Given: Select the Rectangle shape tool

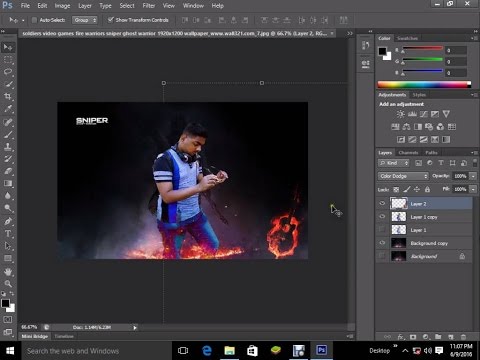Looking at the screenshot, I should coord(8,258).
